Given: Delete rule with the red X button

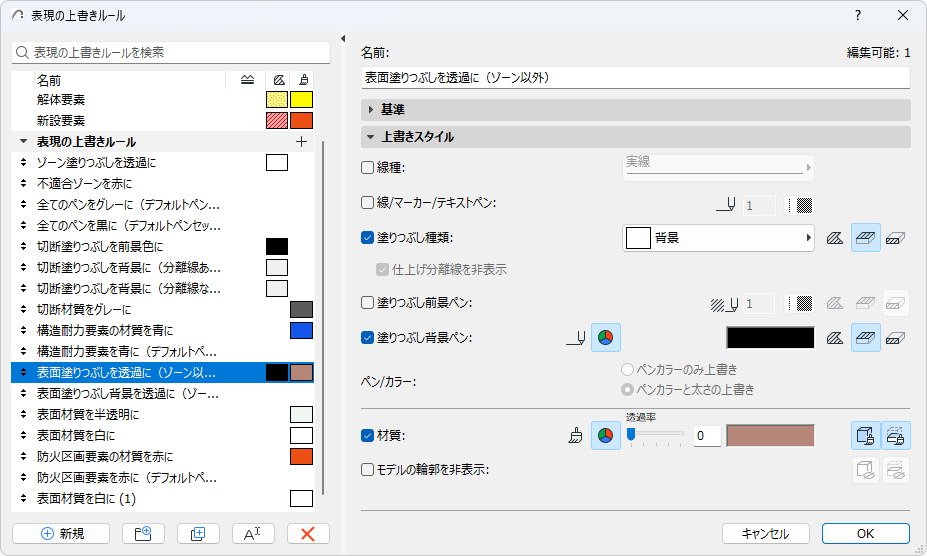Looking at the screenshot, I should click(x=308, y=534).
